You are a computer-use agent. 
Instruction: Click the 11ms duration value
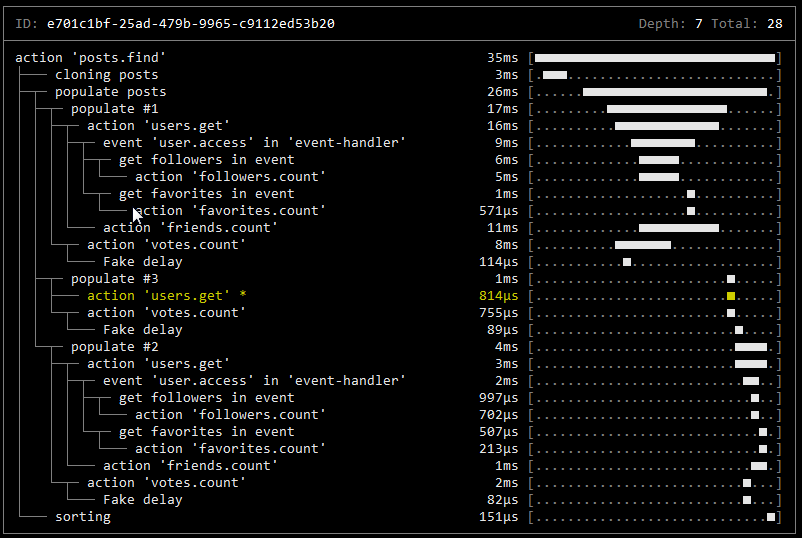[x=503, y=228]
